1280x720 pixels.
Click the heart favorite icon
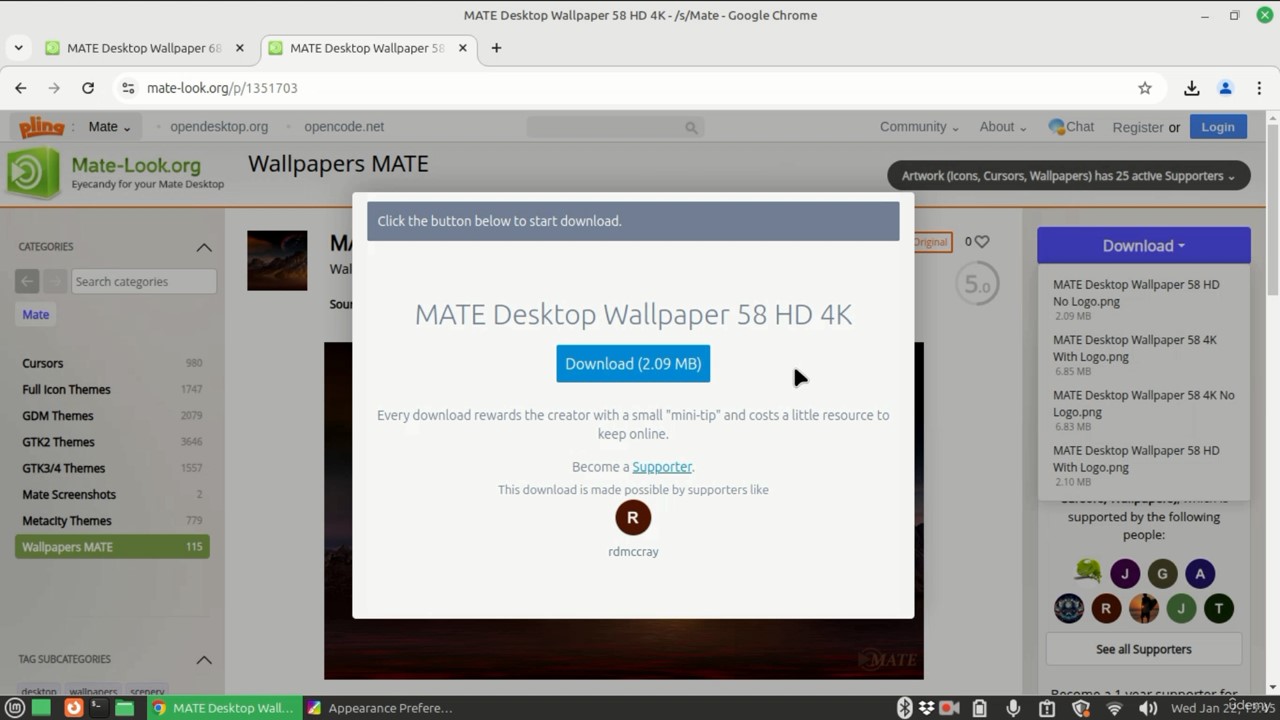[982, 241]
